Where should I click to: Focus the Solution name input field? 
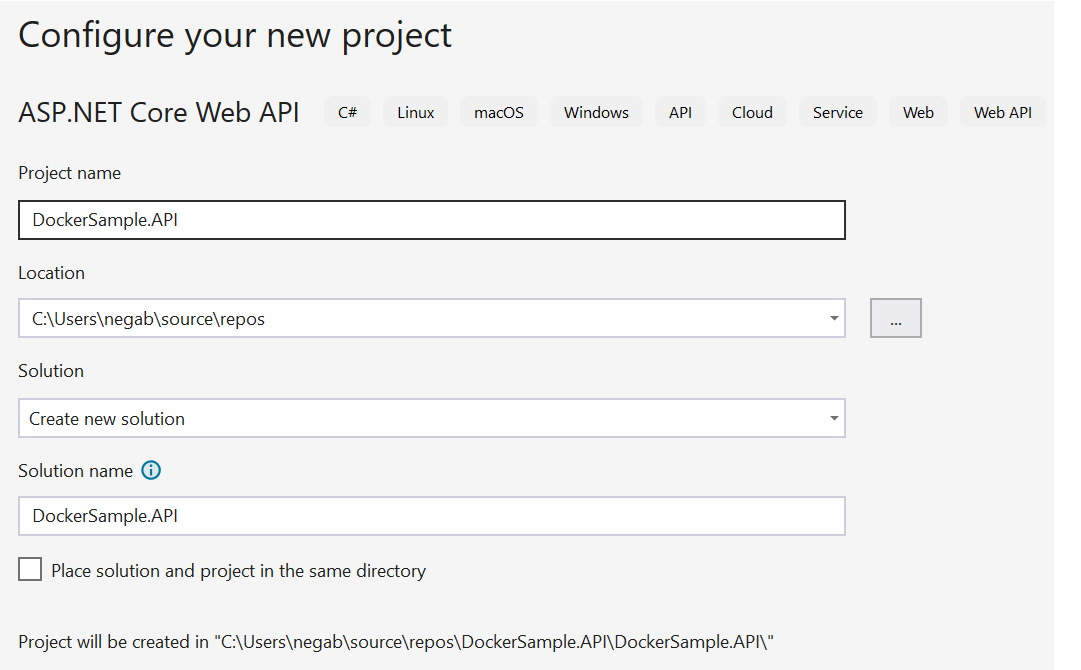pyautogui.click(x=432, y=516)
